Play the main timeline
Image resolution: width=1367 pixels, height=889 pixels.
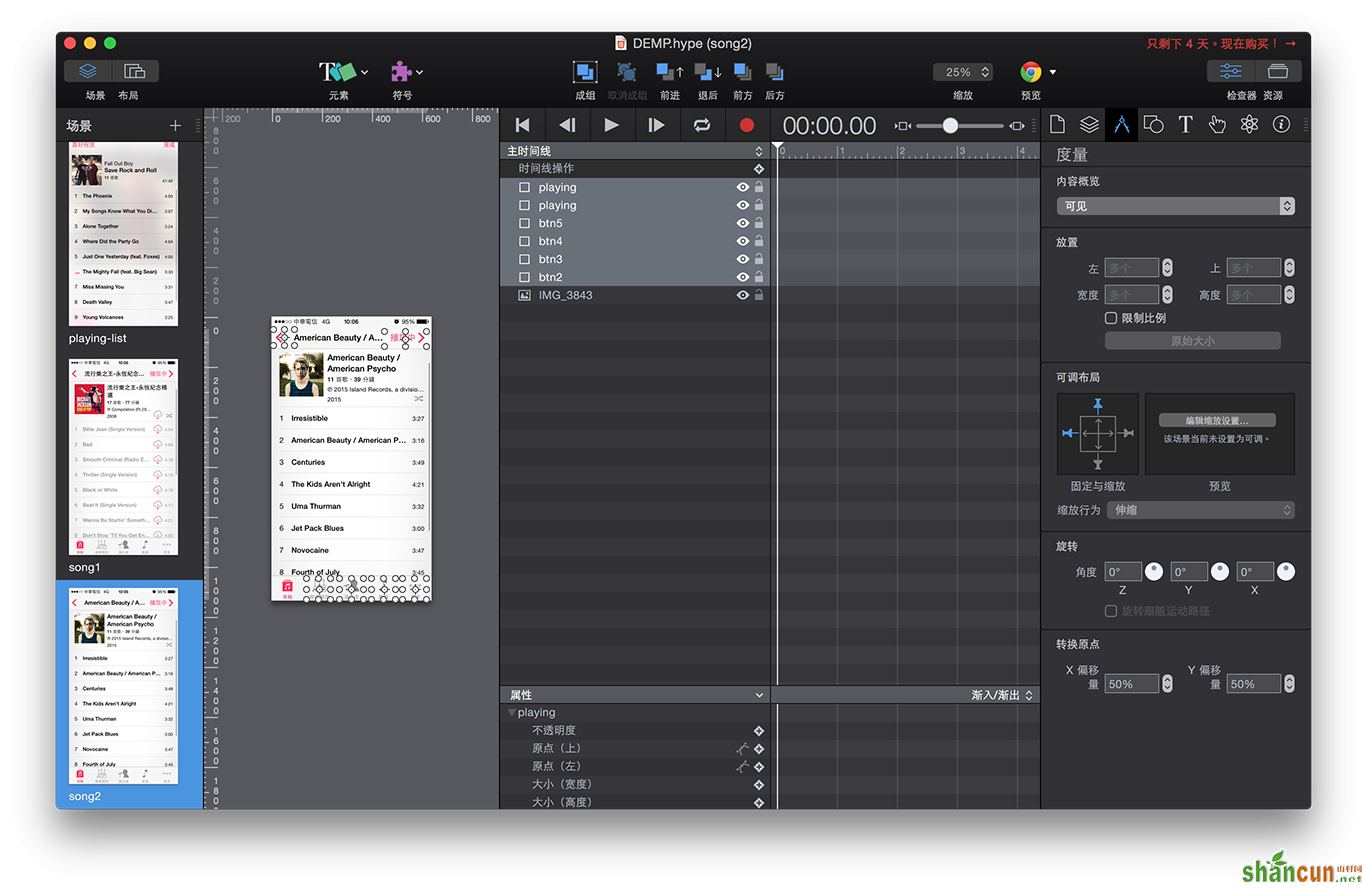(611, 125)
